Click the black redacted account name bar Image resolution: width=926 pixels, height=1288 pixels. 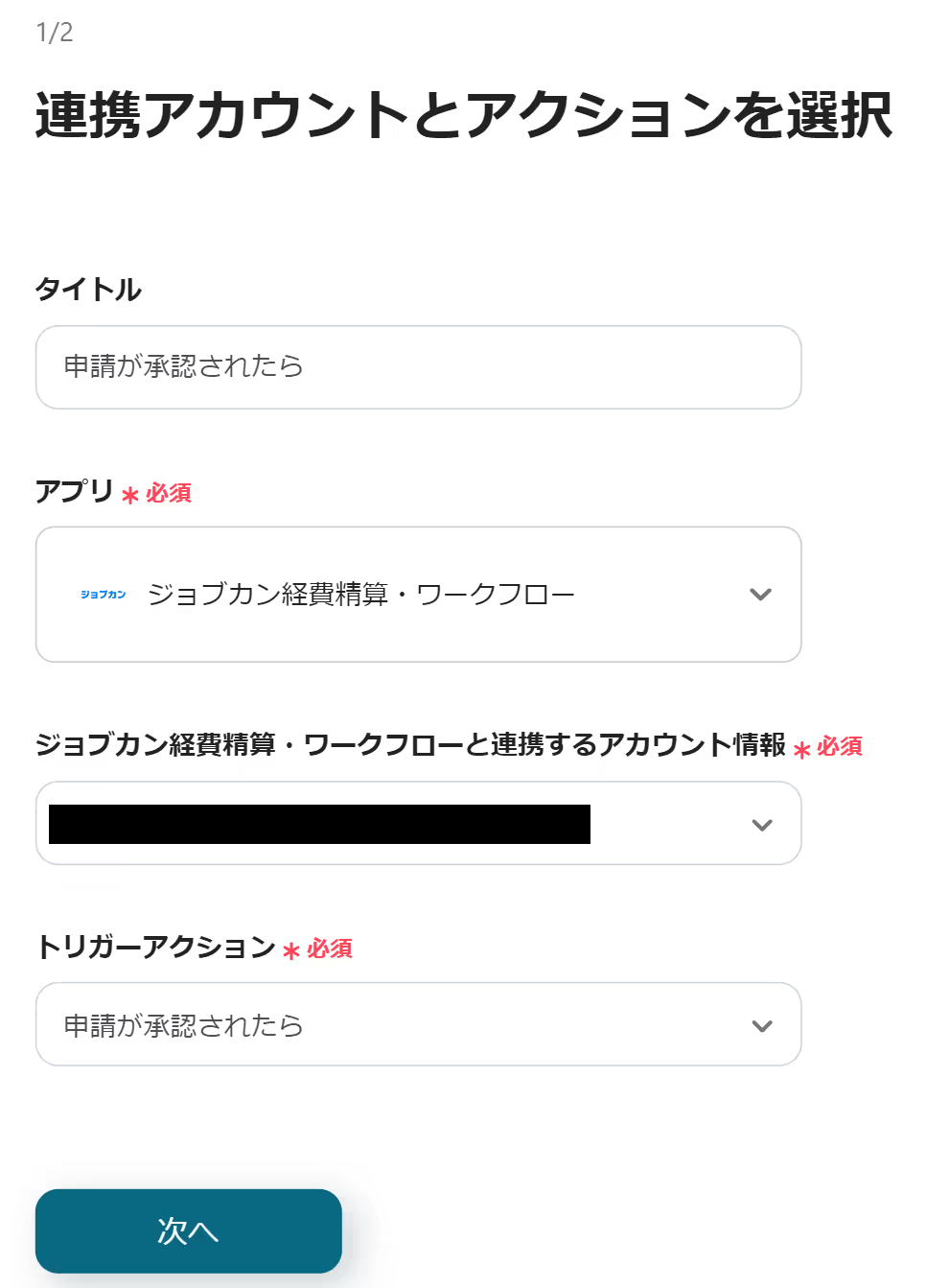pyautogui.click(x=319, y=825)
